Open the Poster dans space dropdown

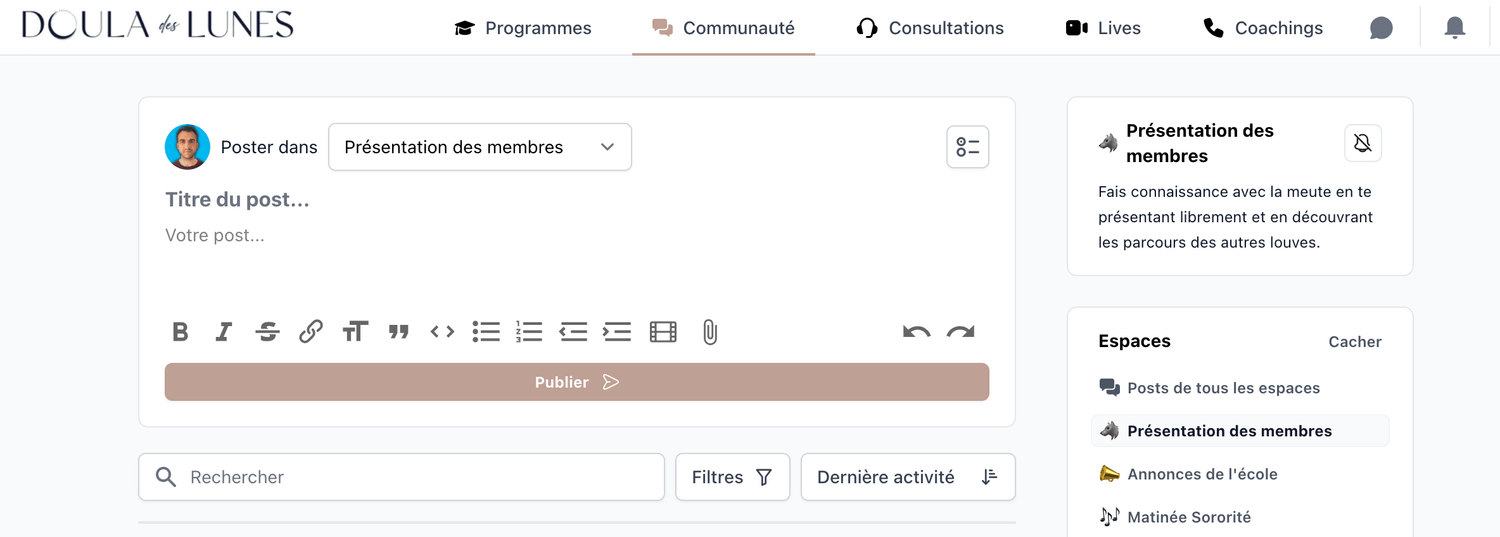480,147
